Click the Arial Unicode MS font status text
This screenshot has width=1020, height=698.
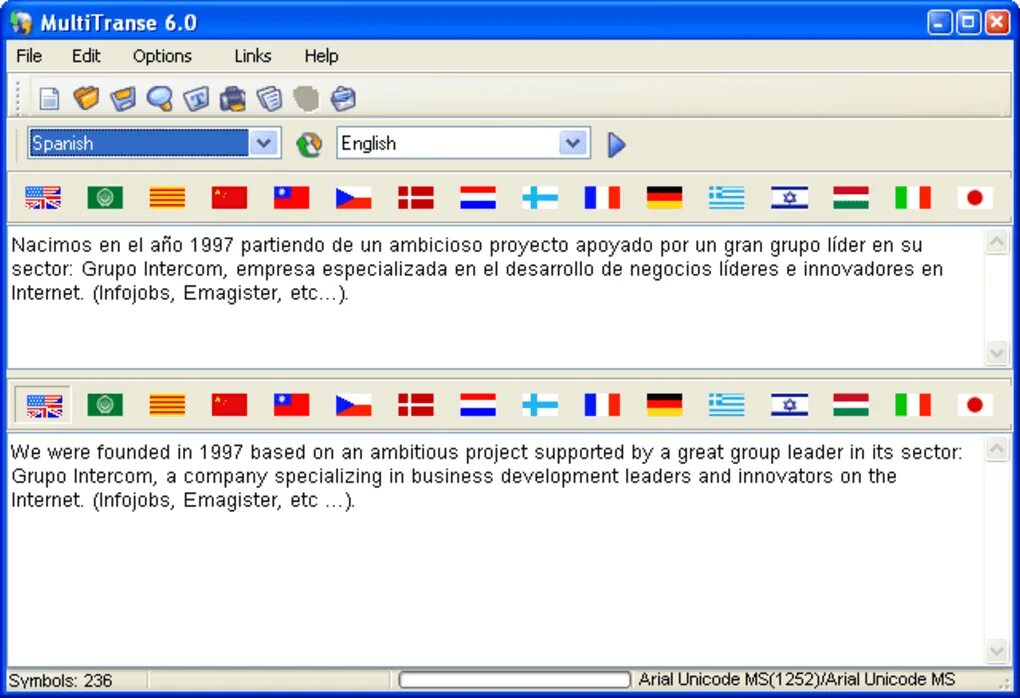(796, 680)
